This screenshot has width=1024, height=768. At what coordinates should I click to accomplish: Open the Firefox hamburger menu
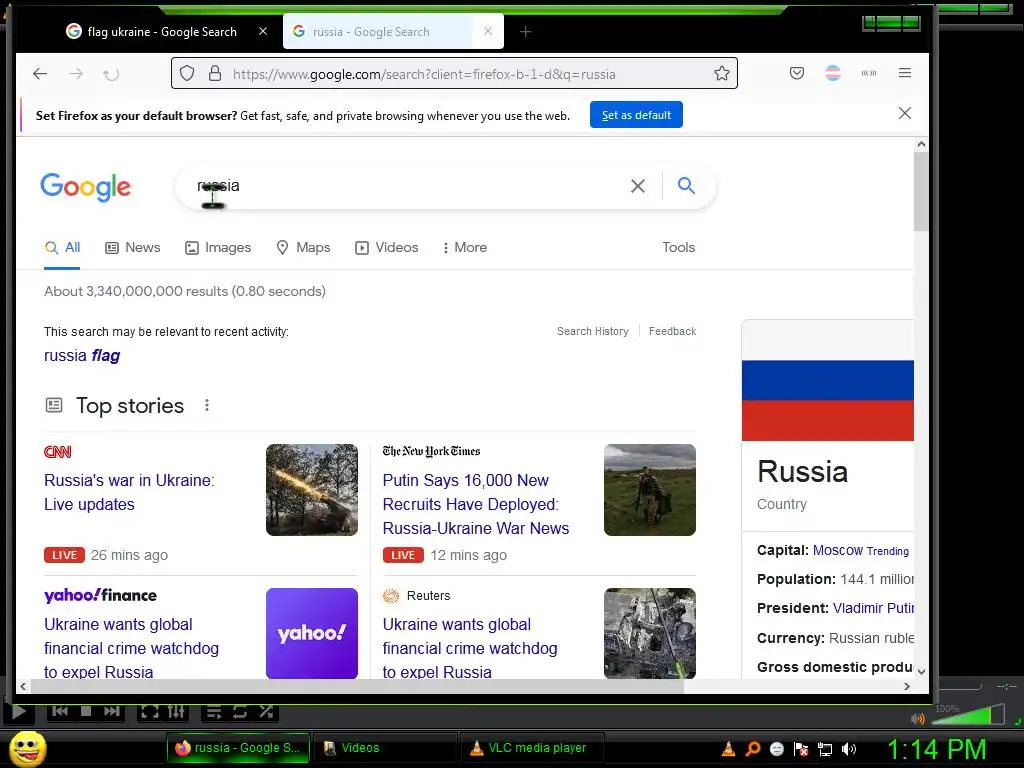tap(904, 73)
